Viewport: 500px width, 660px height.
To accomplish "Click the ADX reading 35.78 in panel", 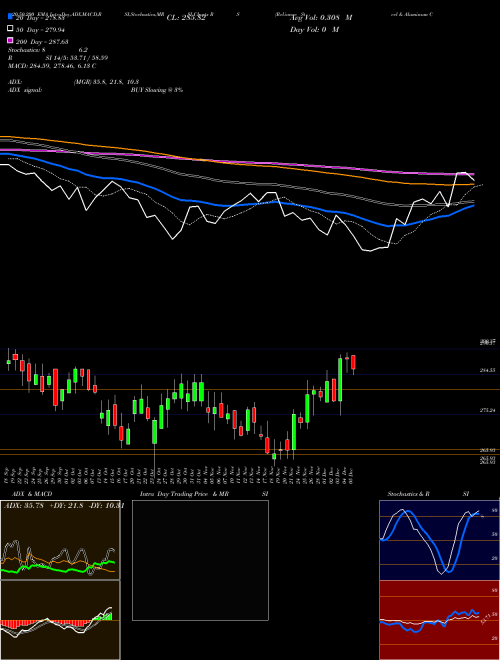I will pos(24,506).
